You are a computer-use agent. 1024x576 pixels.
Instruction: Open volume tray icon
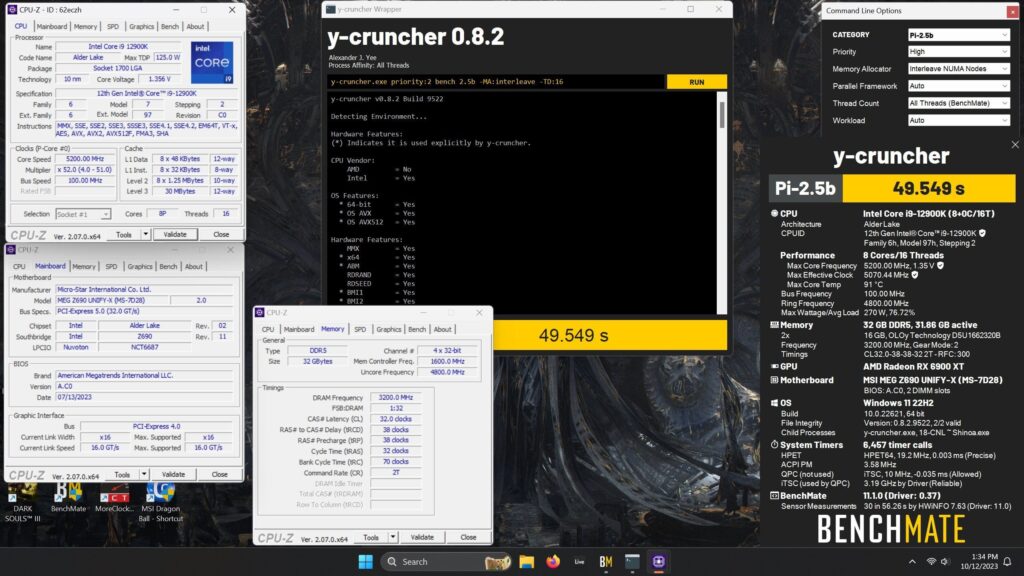946,562
